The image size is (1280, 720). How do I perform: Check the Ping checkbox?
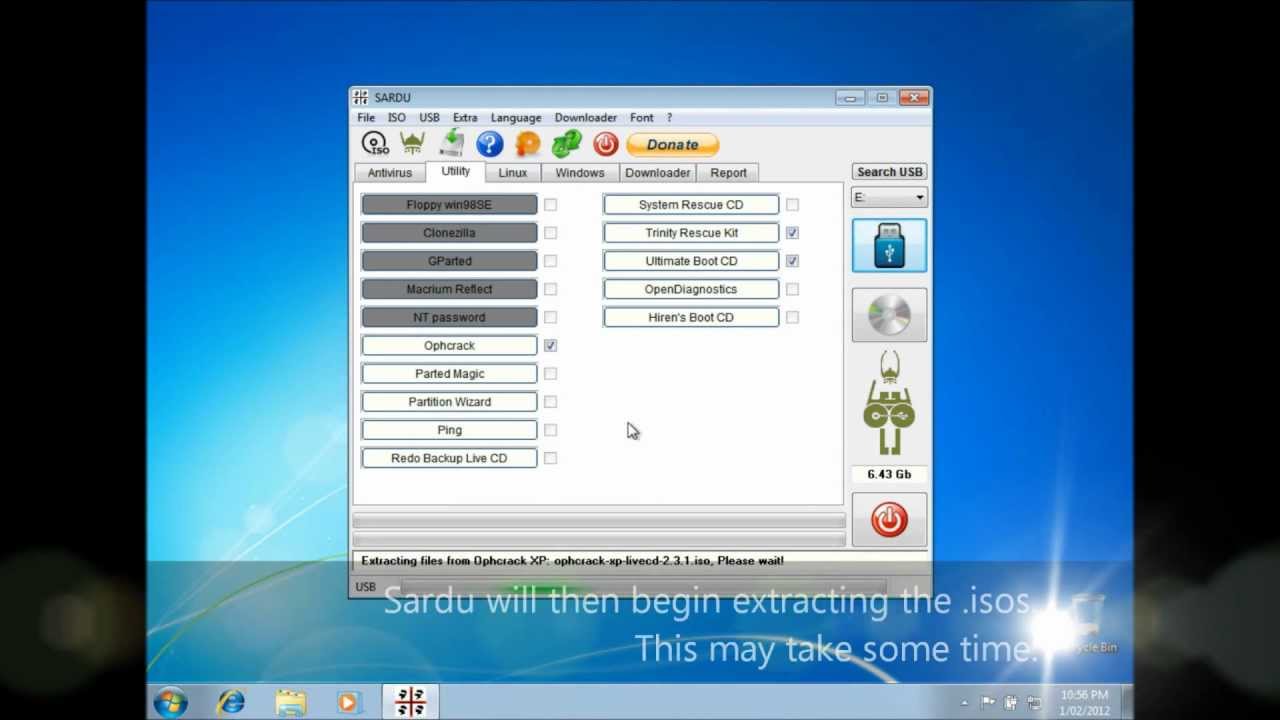550,429
